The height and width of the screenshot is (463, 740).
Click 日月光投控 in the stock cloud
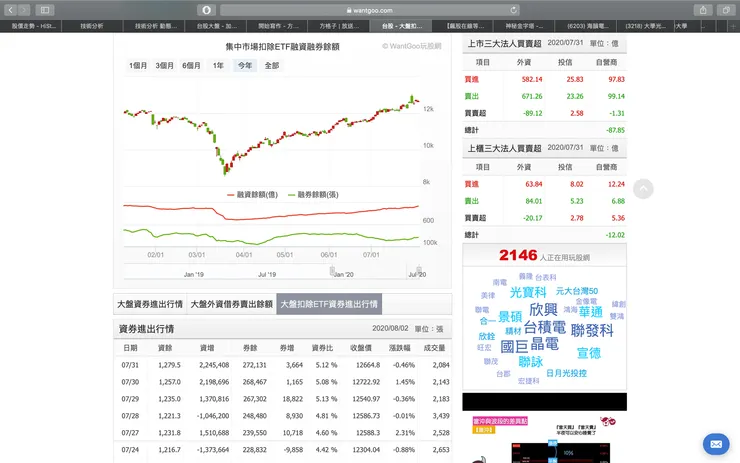point(566,373)
